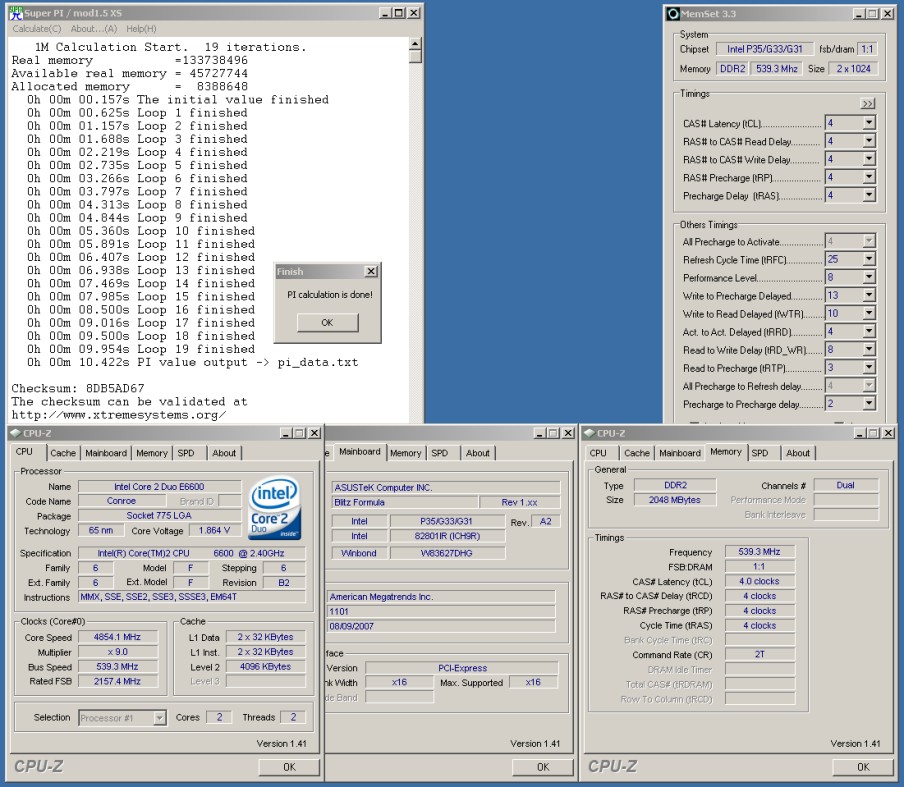Screen dimensions: 904x787
Task: Open the Read to Precharge (tRTP) dropdown
Action: click(x=869, y=368)
